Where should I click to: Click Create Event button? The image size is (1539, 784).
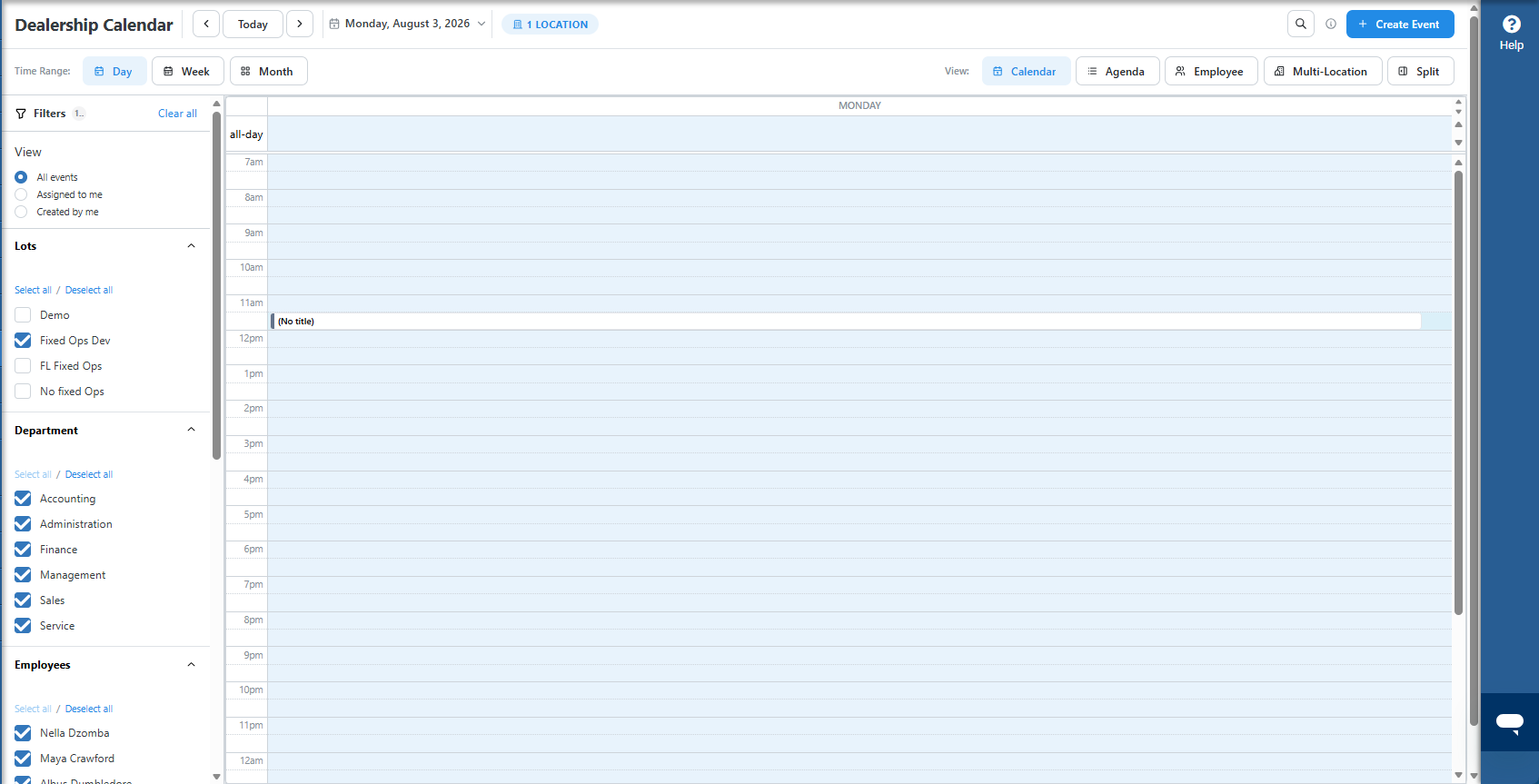pyautogui.click(x=1400, y=25)
